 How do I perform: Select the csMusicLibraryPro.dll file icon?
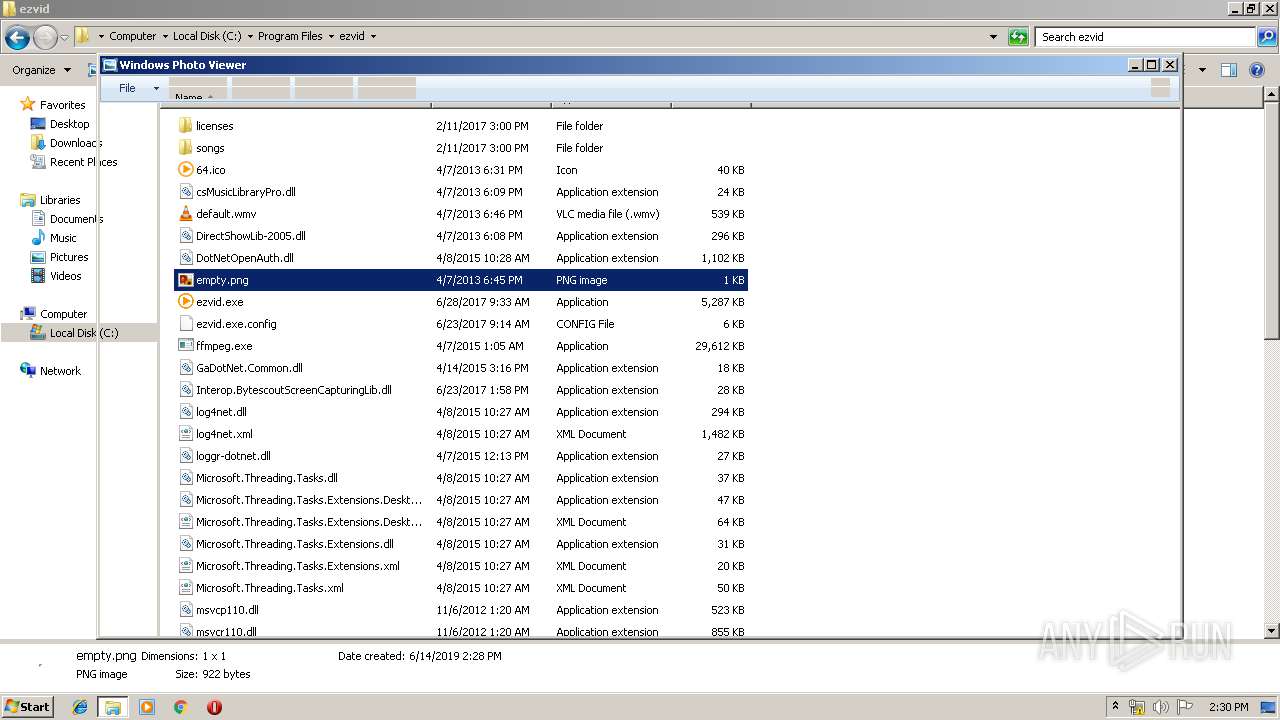point(185,192)
